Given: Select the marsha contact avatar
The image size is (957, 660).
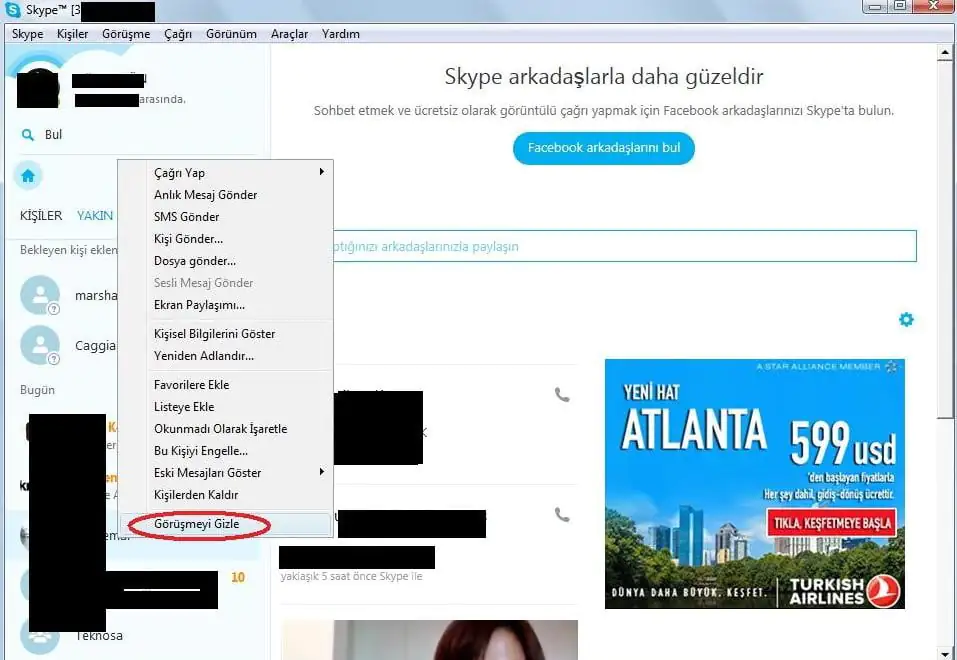Looking at the screenshot, I should pos(40,296).
